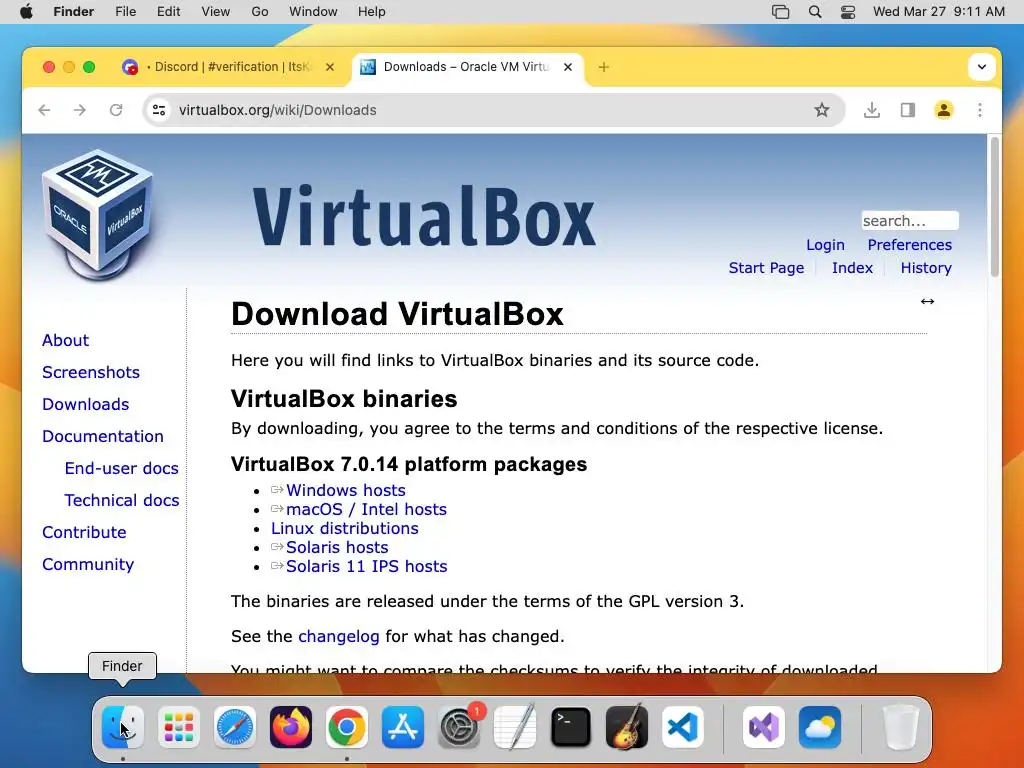Open the Preferences link
This screenshot has height=768, width=1024.
(x=909, y=245)
